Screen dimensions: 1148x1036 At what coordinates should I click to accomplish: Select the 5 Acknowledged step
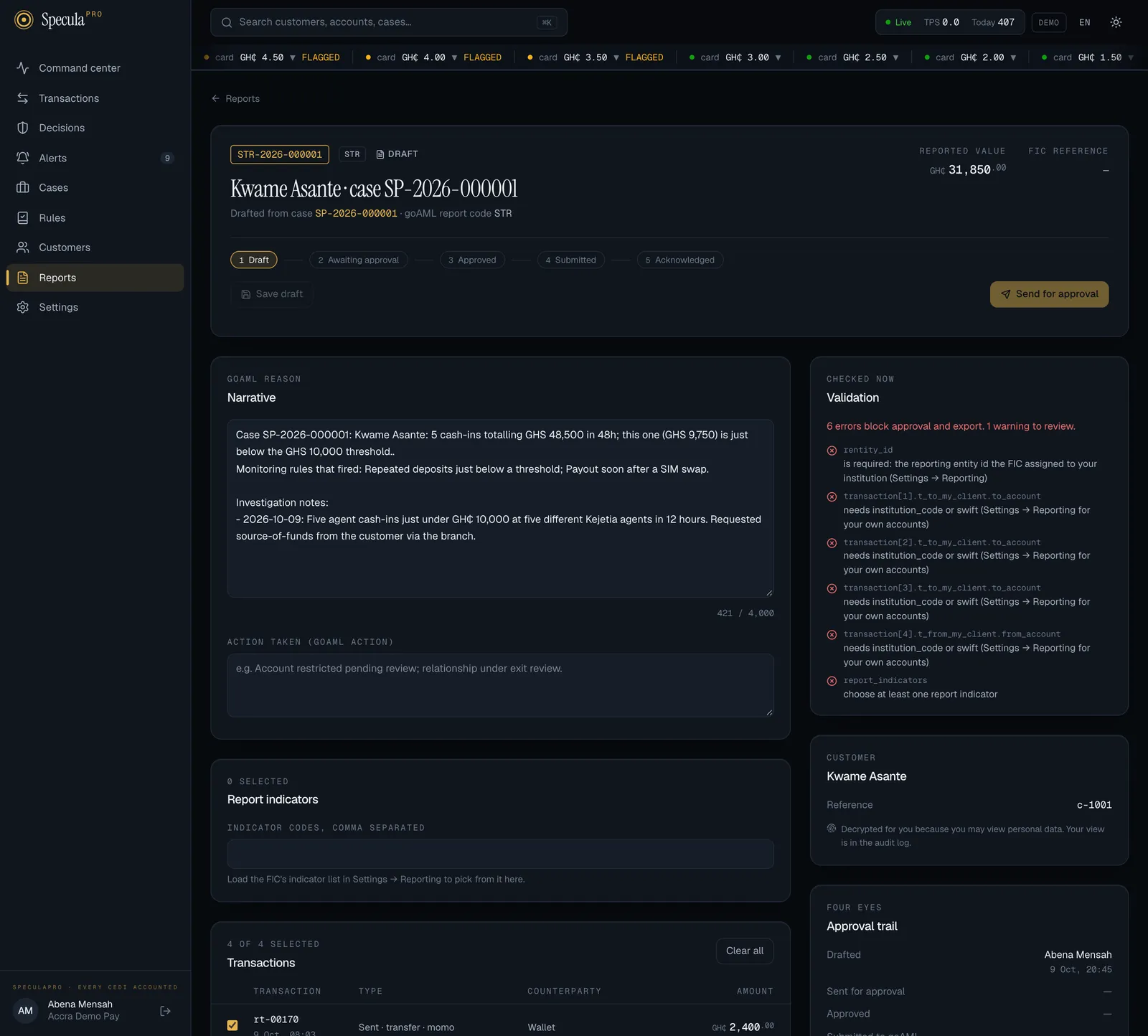coord(680,260)
